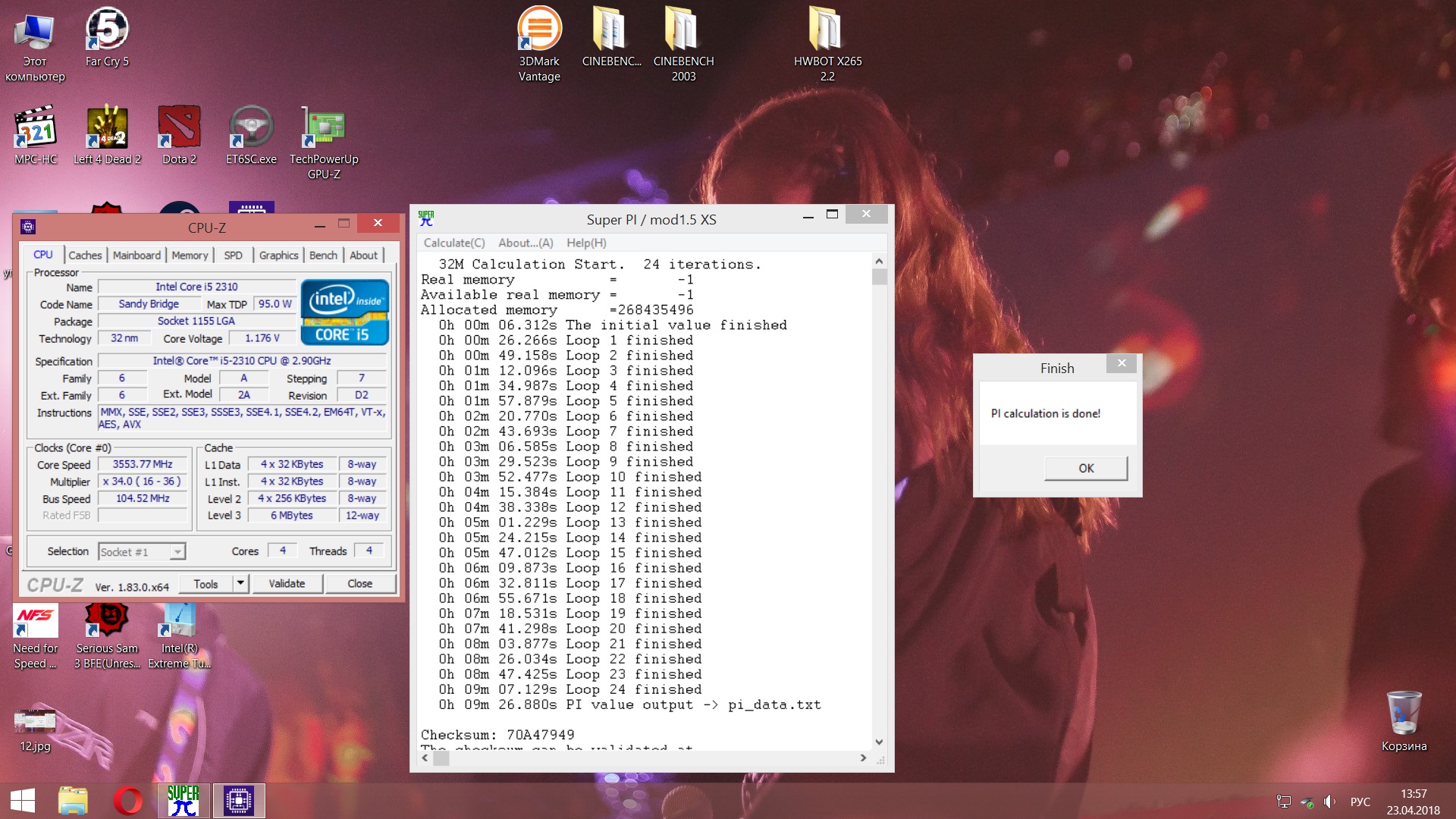Screen dimensions: 1456x819
Task: Open the ET6SC.exe steering wheel icon
Action: point(251,135)
